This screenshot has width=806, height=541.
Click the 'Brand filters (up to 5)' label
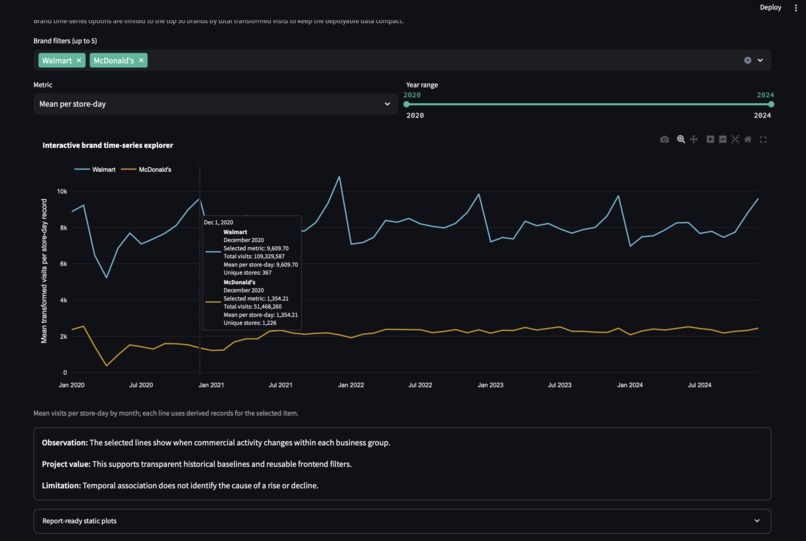click(x=65, y=41)
